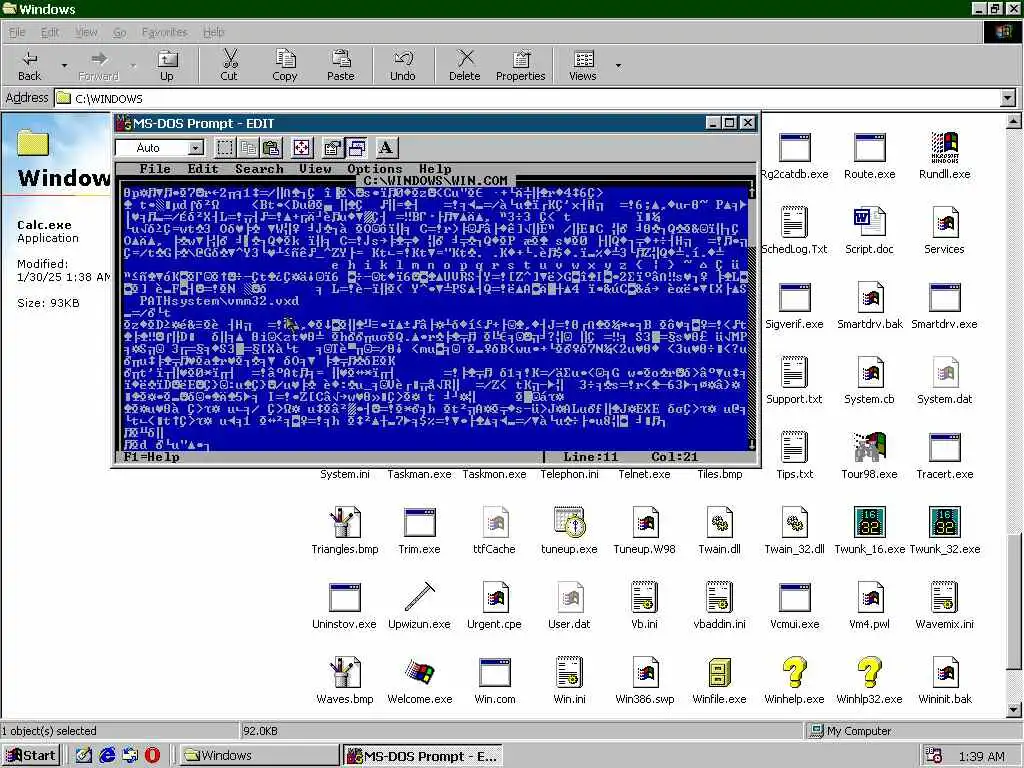Select the Script.doc Word document
The height and width of the screenshot is (768, 1024).
[869, 231]
